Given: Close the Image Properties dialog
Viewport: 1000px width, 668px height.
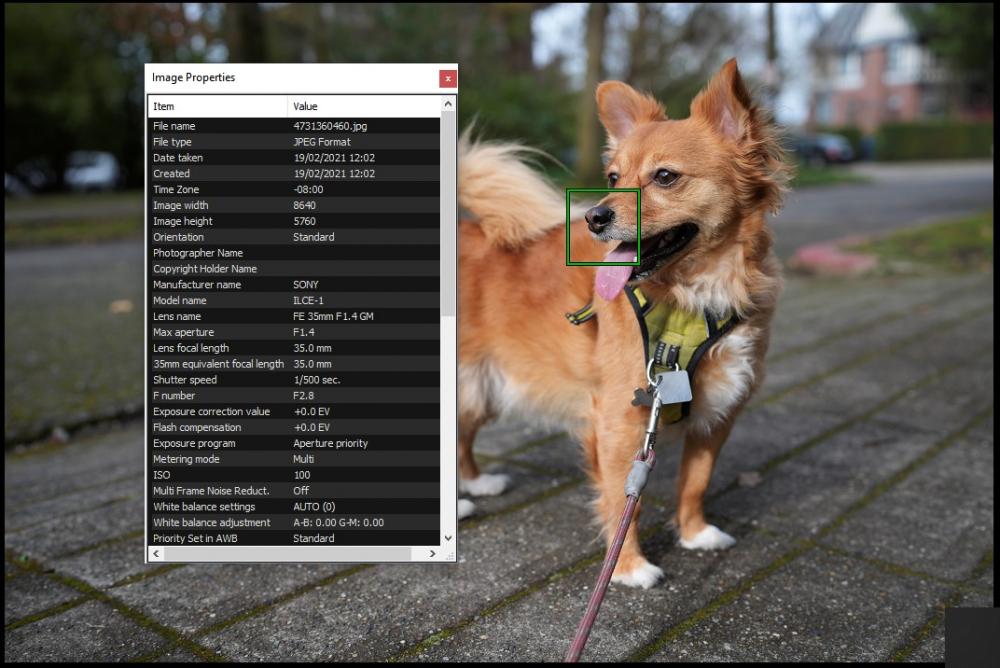Looking at the screenshot, I should [448, 78].
